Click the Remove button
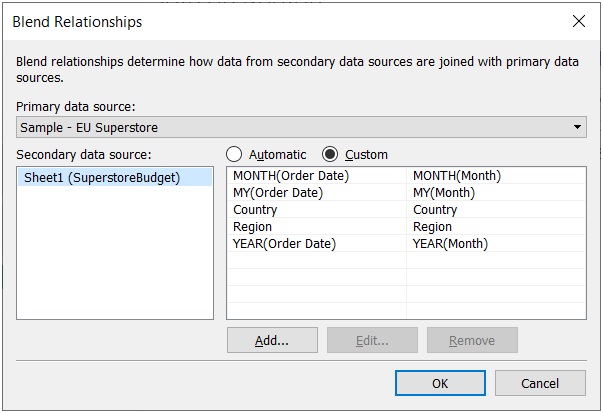The height and width of the screenshot is (413, 603). coord(472,340)
